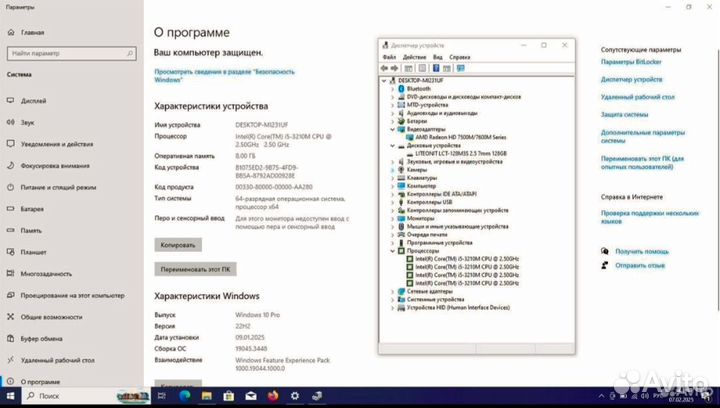Go back with Device Manager toolbar arrow
Viewport: 720px width, 408px height.
tap(384, 68)
